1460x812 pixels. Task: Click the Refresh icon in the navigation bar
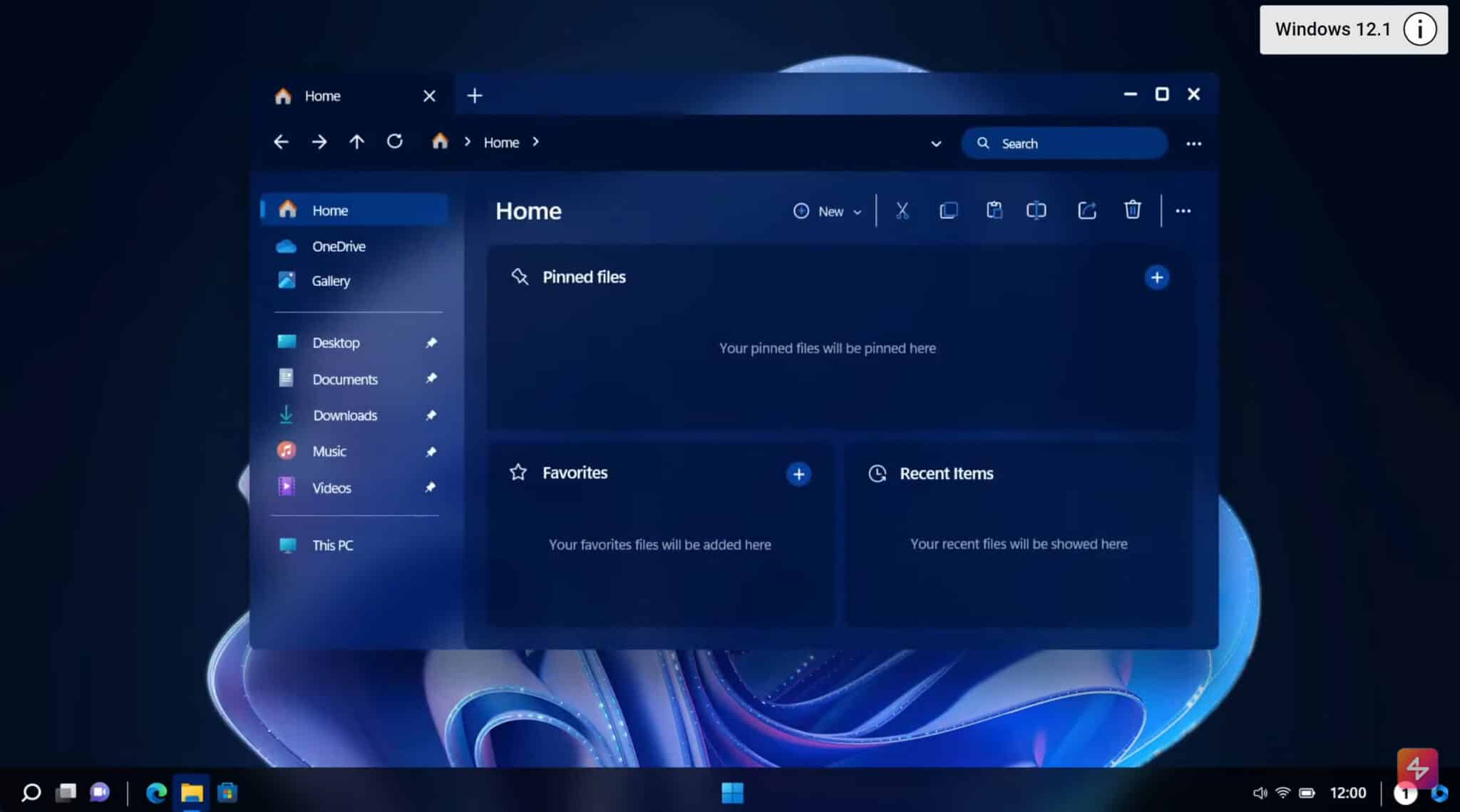tap(394, 141)
